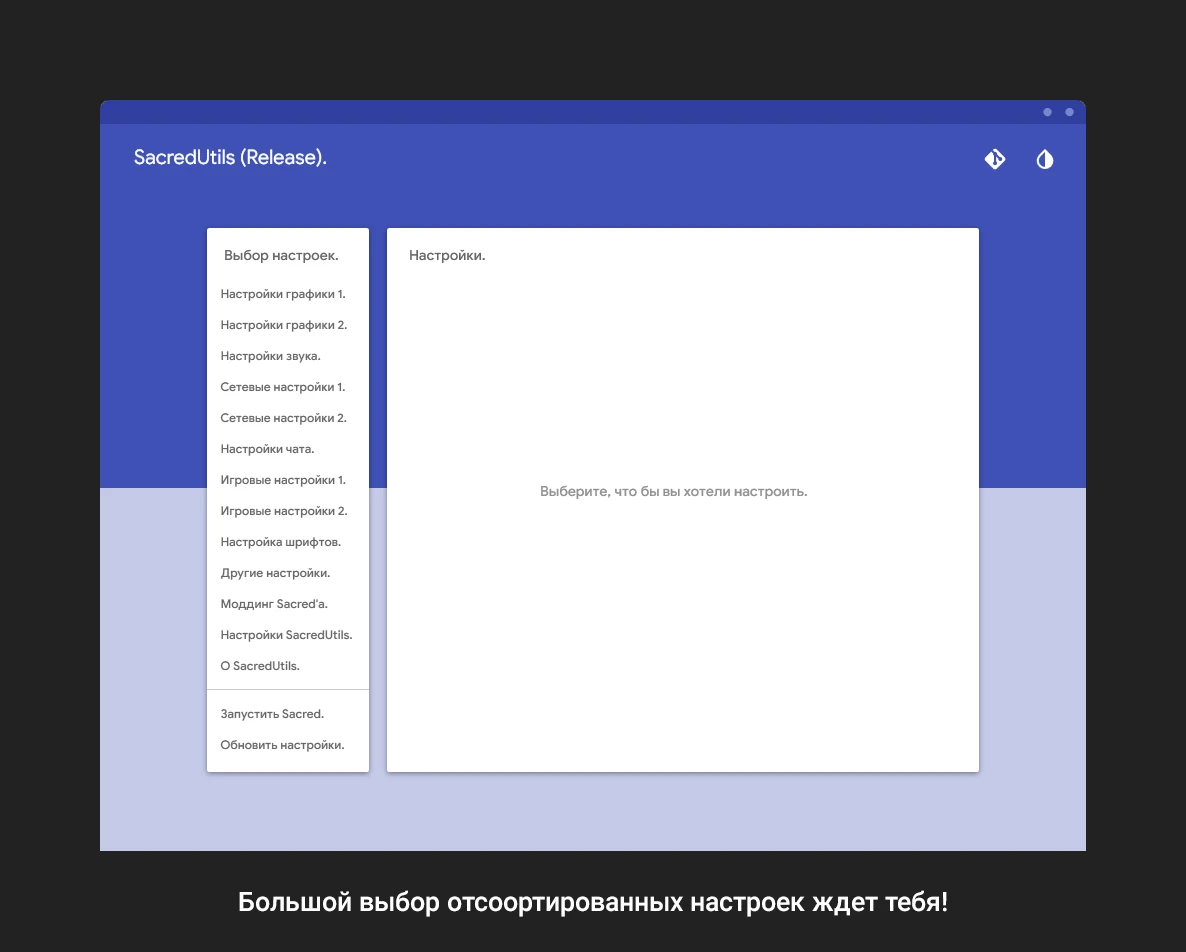This screenshot has width=1186, height=952.
Task: Open Настройки графики 1 section
Action: 283,294
